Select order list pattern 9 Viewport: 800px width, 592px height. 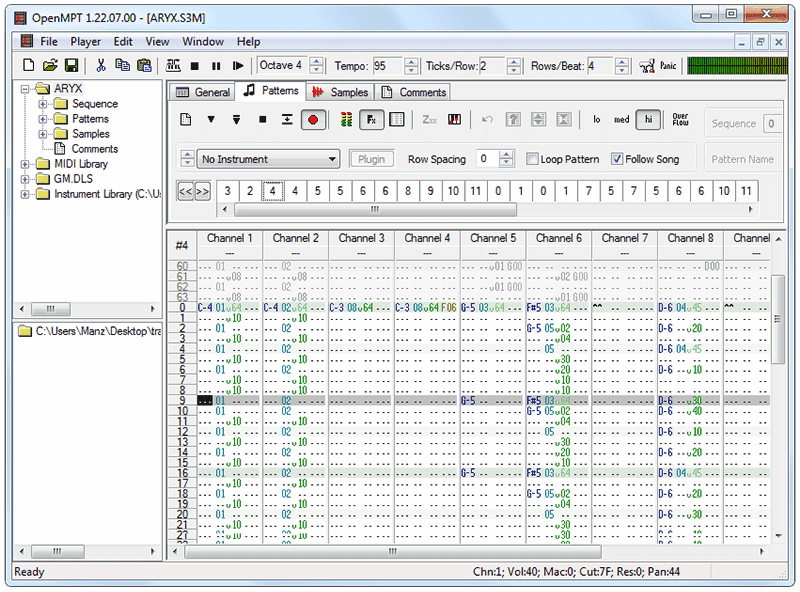point(430,191)
